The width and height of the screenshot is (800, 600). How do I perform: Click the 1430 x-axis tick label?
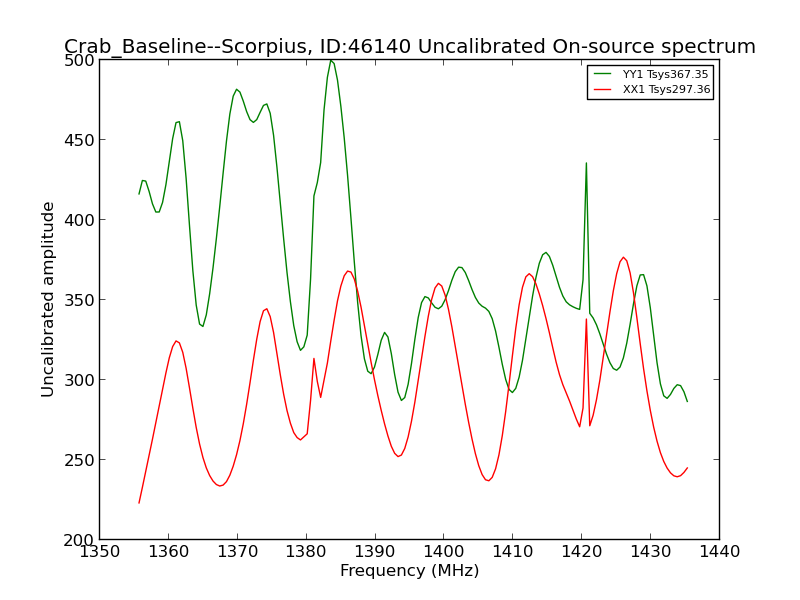[651, 552]
